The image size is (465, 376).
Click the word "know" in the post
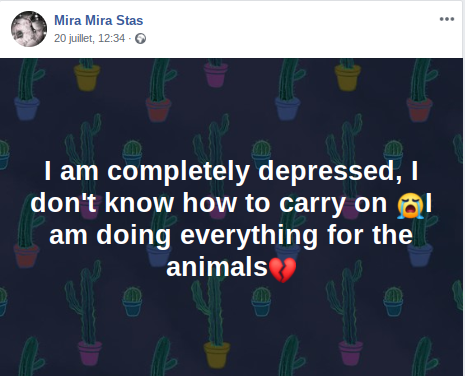[x=139, y=203]
